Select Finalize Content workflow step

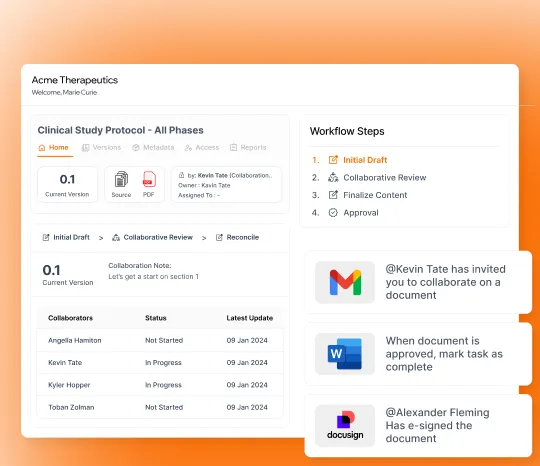375,195
